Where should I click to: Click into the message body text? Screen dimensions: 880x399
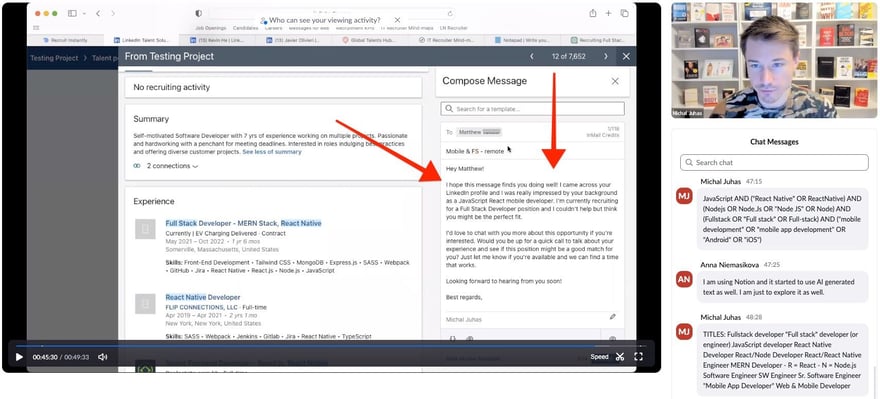pos(532,233)
